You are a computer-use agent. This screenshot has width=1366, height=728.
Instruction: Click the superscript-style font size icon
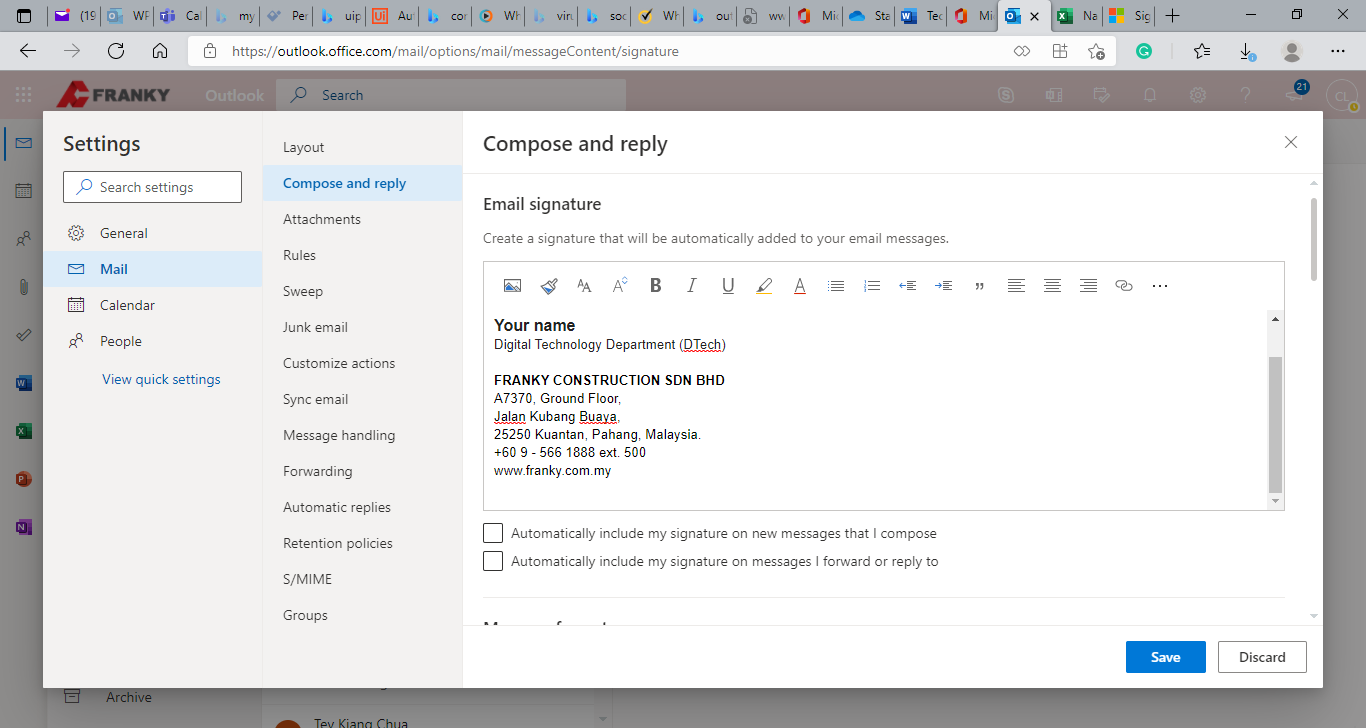[620, 286]
